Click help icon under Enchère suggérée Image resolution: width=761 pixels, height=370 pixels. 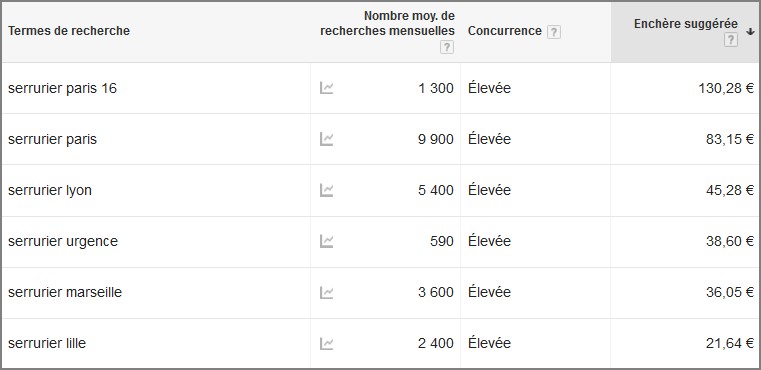point(730,40)
